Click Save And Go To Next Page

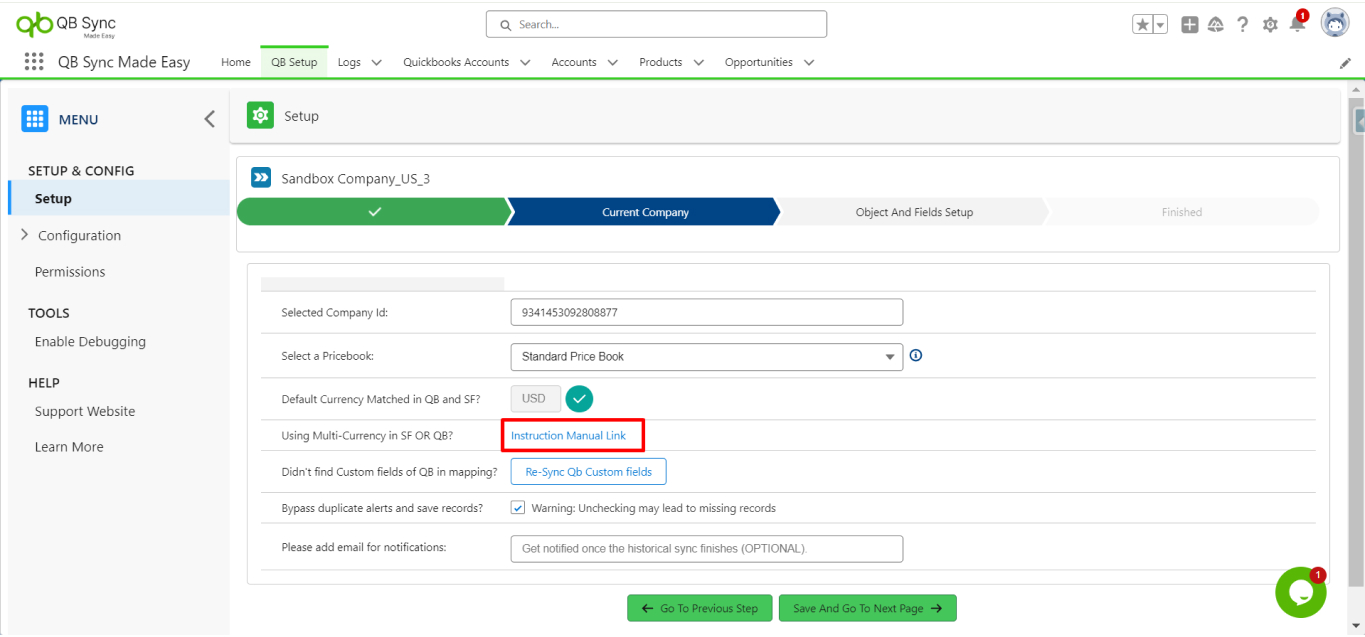[868, 608]
